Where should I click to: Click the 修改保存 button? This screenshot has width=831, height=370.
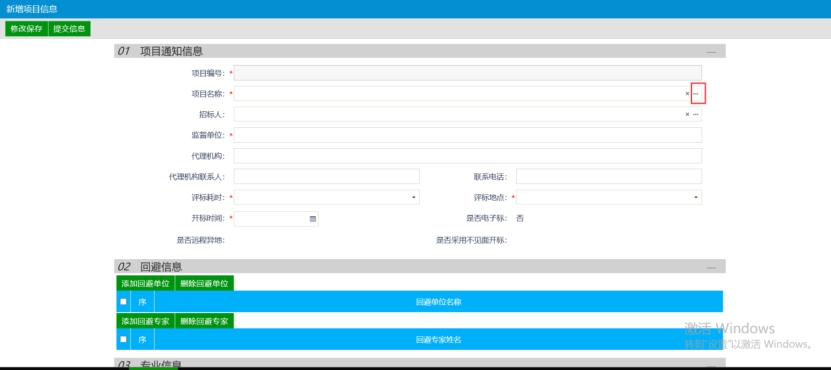[26, 29]
